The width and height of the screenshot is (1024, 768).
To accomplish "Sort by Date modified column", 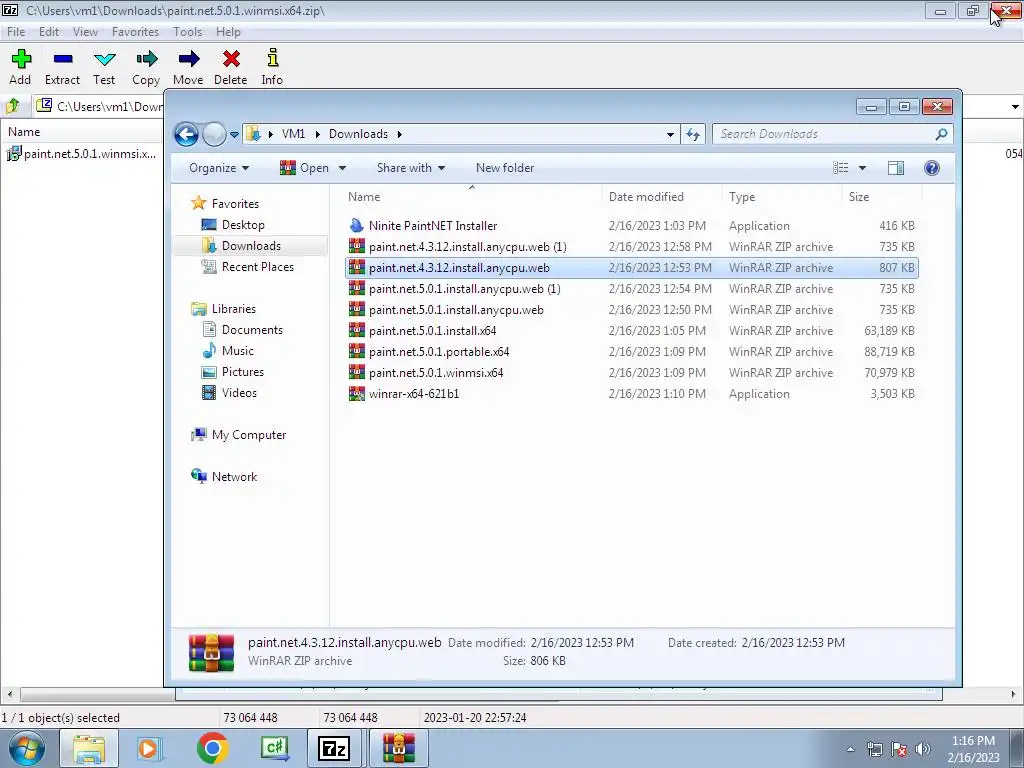I will tap(662, 197).
